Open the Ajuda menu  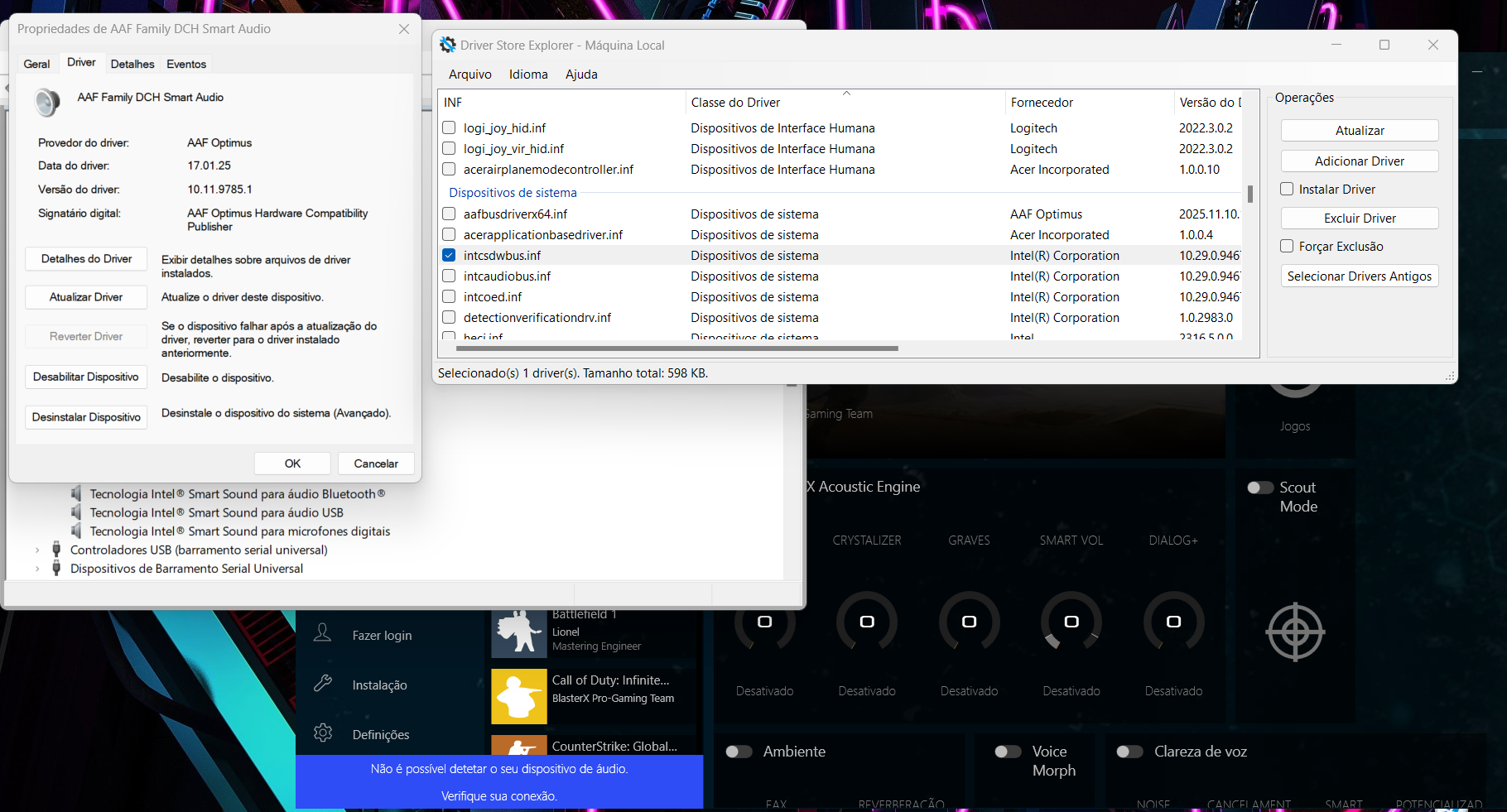(x=581, y=74)
